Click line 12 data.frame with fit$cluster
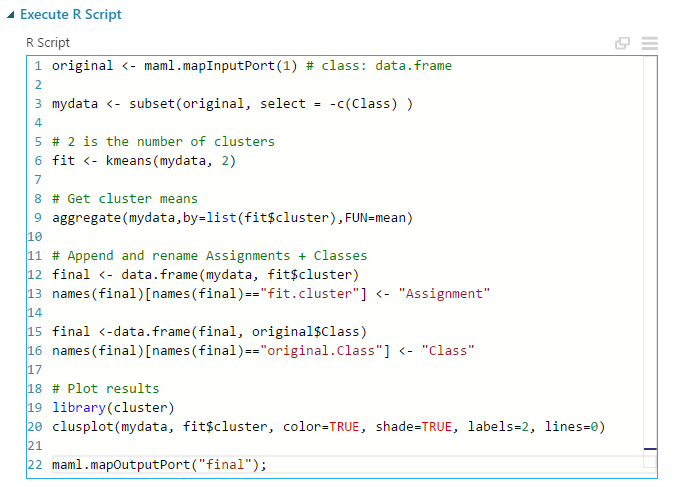The width and height of the screenshot is (676, 487). (206, 275)
